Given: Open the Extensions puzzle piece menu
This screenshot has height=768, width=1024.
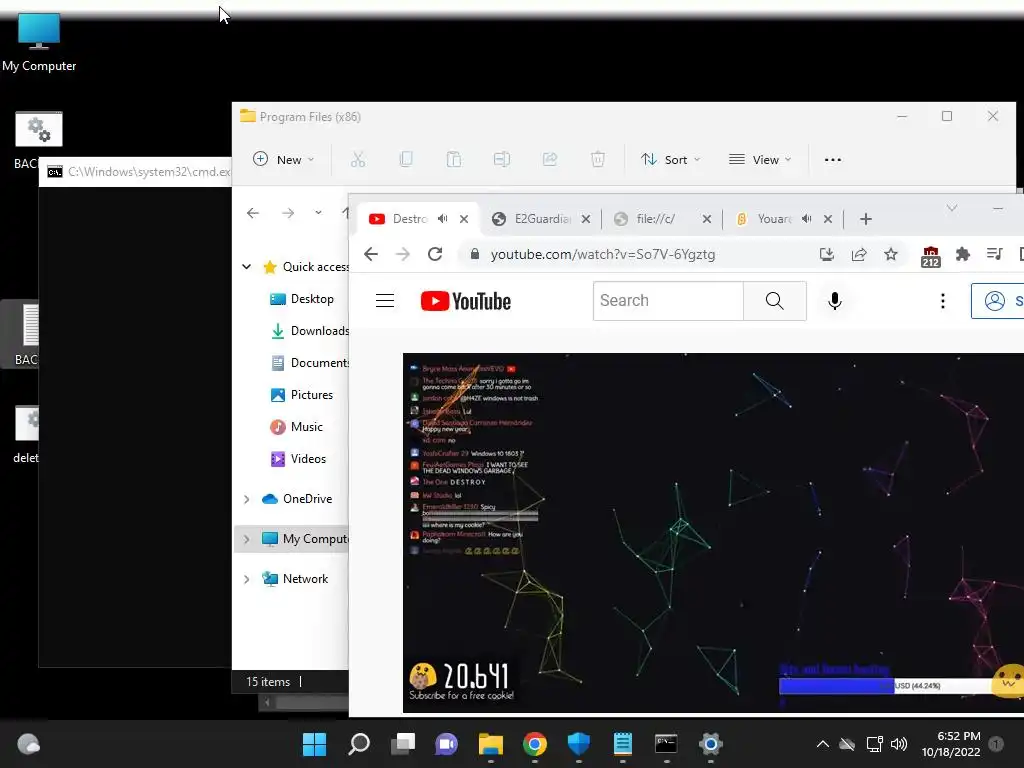Looking at the screenshot, I should [963, 255].
